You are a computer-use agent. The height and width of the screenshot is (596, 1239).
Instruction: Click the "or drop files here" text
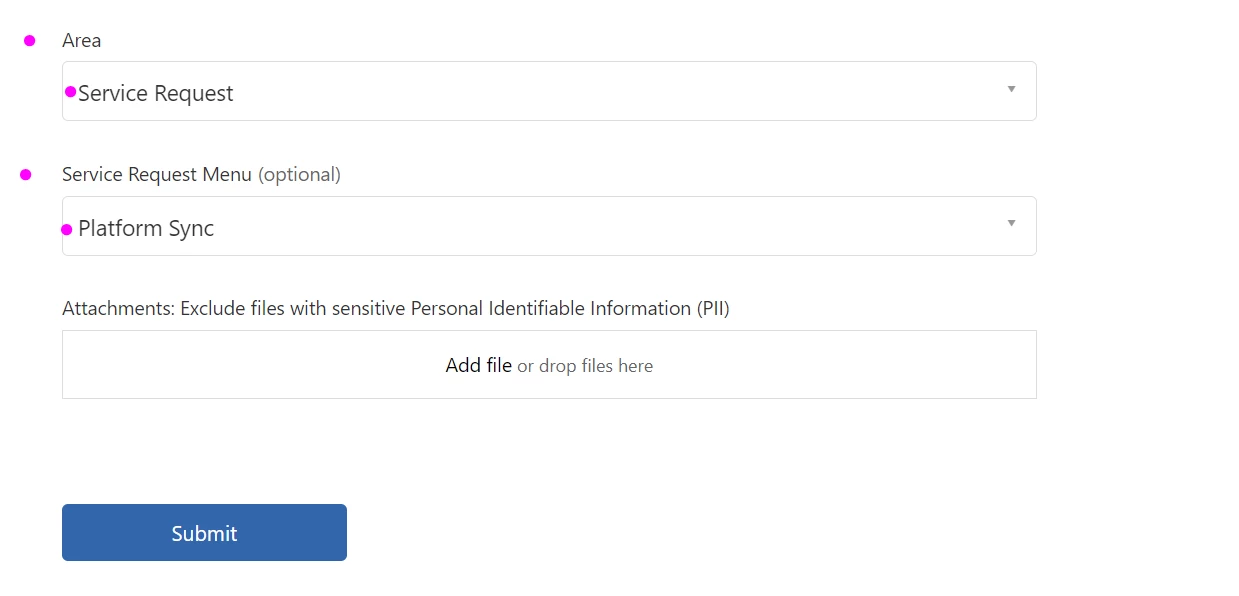tap(585, 366)
